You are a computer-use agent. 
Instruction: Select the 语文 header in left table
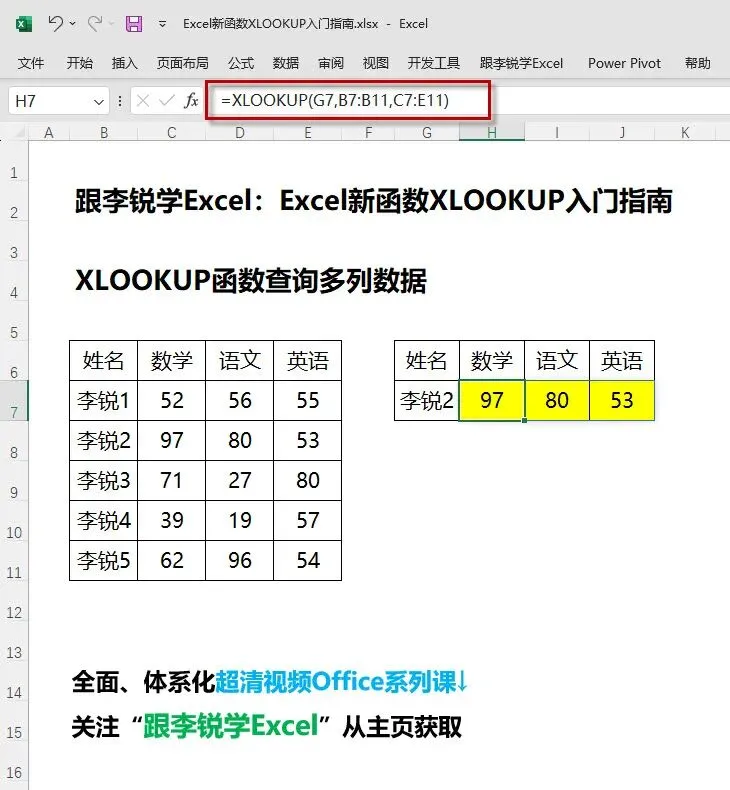[x=239, y=360]
